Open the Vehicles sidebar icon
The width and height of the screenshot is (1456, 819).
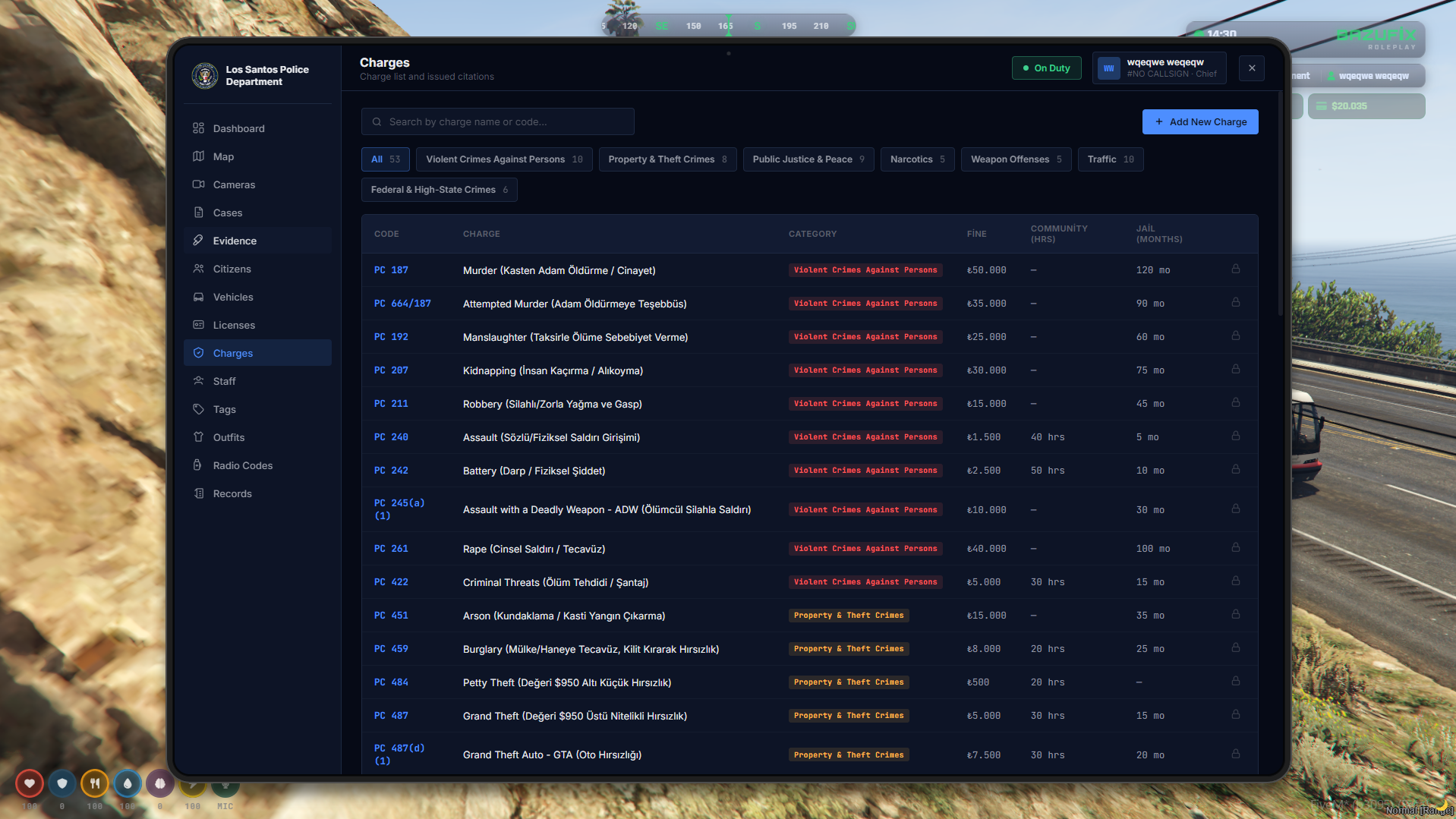click(198, 297)
